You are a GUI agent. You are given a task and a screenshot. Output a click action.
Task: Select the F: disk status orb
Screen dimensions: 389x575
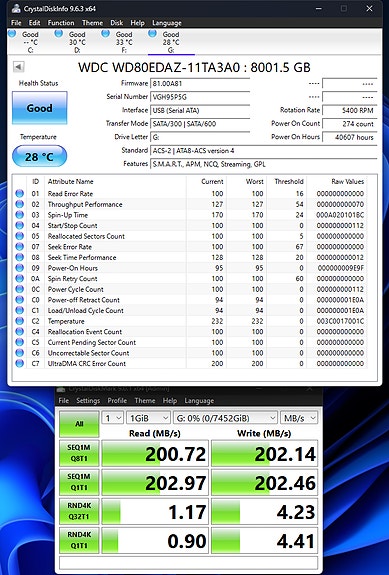pyautogui.click(x=106, y=34)
